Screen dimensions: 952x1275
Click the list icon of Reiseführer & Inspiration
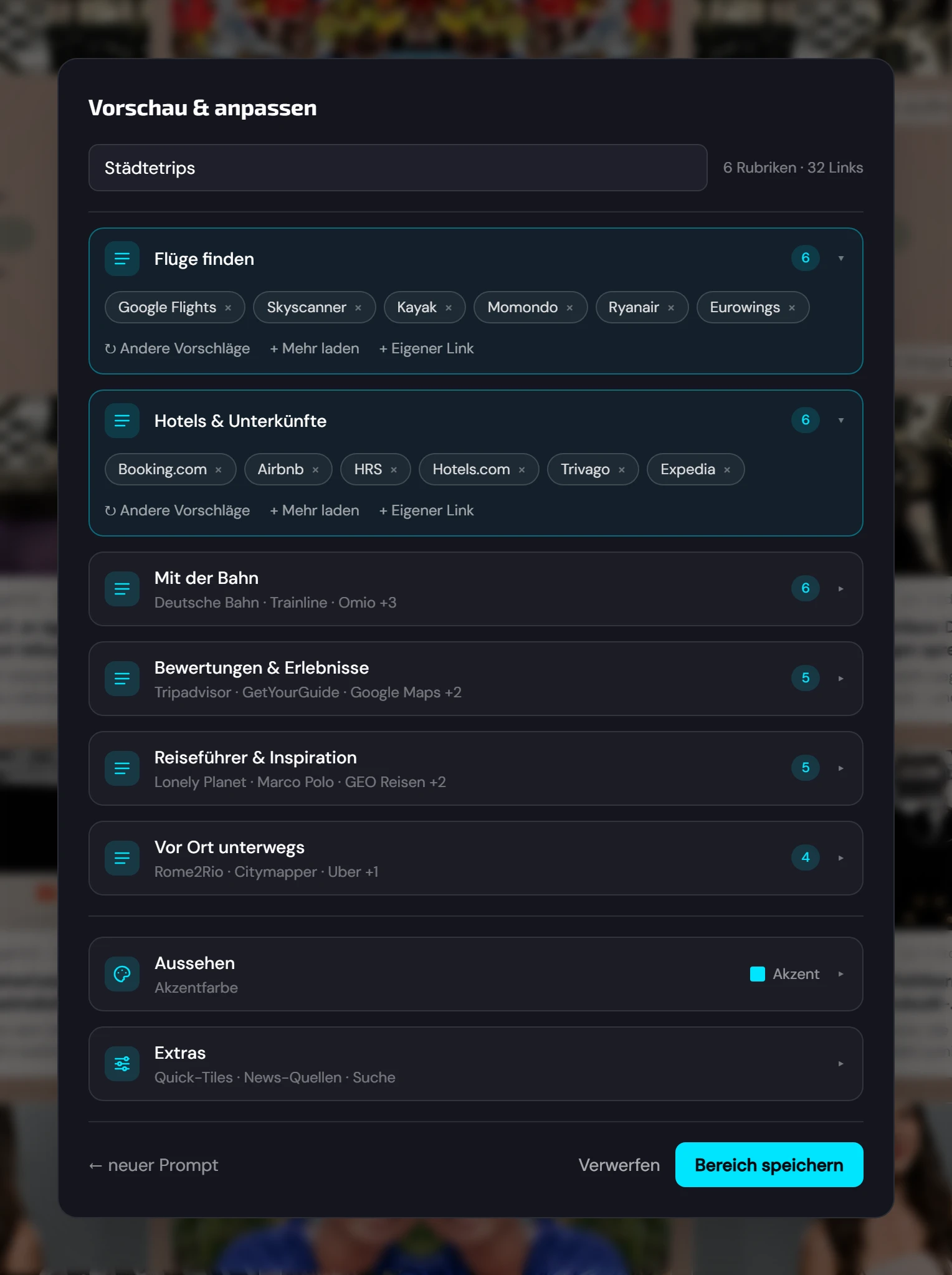click(122, 768)
